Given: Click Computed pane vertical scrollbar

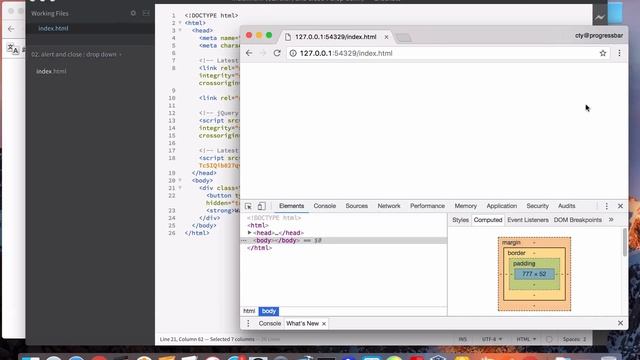Looking at the screenshot, I should (x=624, y=242).
